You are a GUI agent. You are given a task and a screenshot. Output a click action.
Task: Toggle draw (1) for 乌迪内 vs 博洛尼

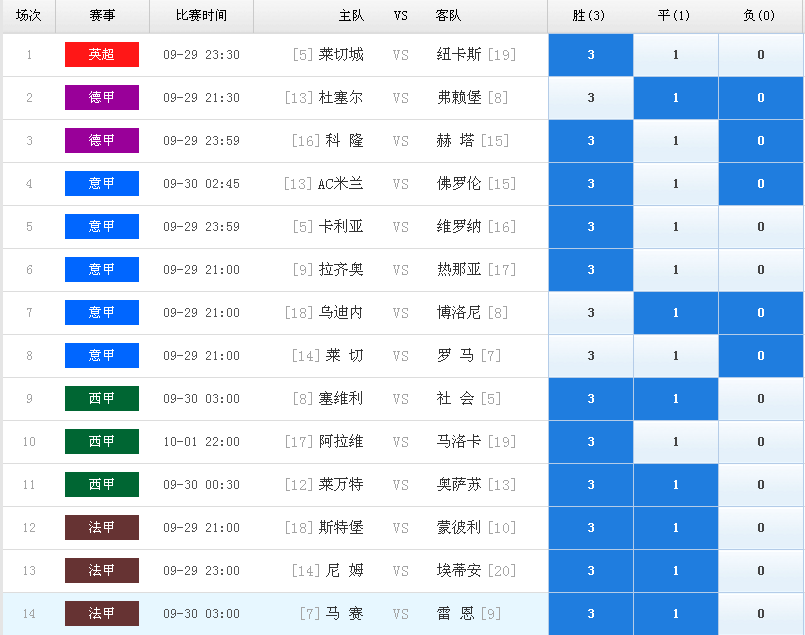(x=676, y=313)
